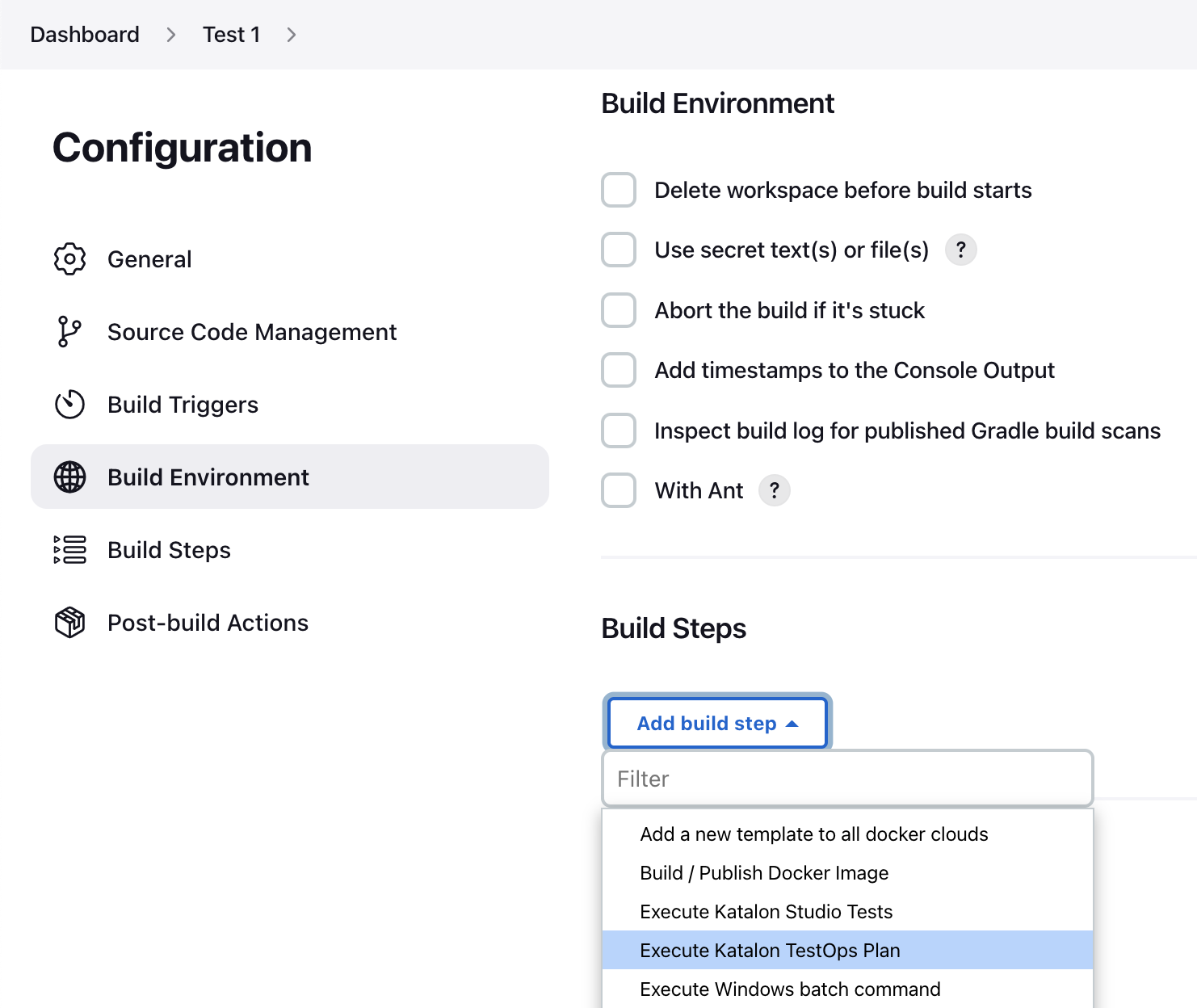Select the Source Code Management branch icon
The height and width of the screenshot is (1008, 1197).
pyautogui.click(x=70, y=331)
